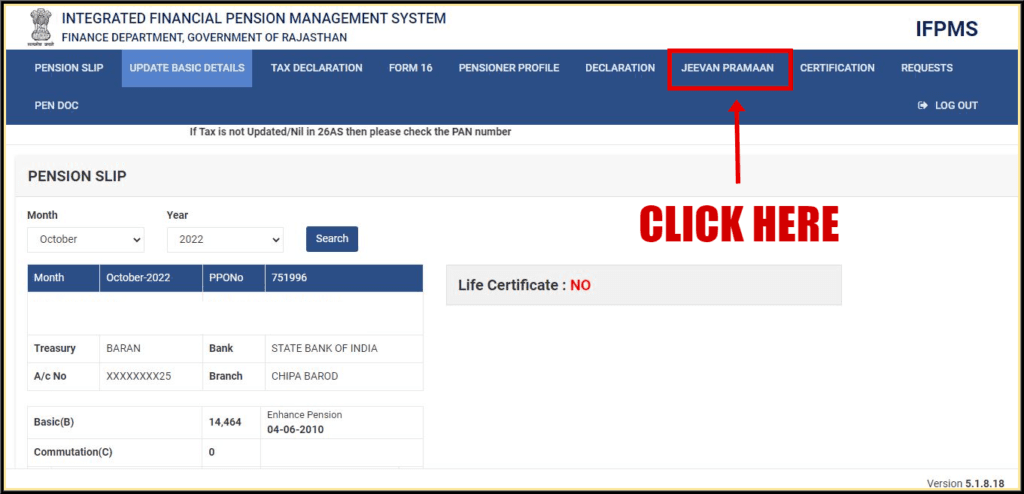Click the IFPMS title text
The height and width of the screenshot is (494, 1024).
(946, 29)
